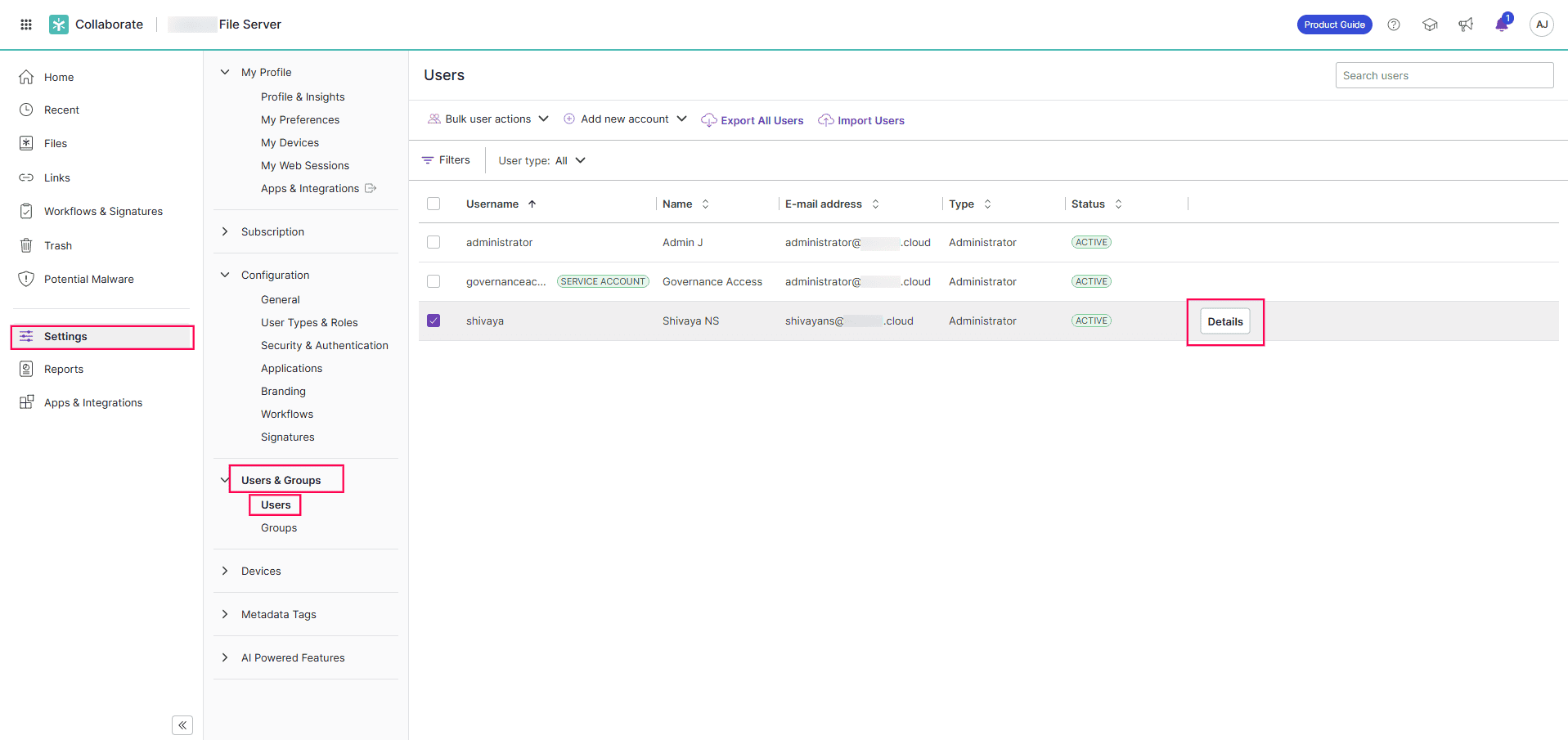The height and width of the screenshot is (740, 1568).
Task: Open the help question mark icon
Action: pos(1394,25)
